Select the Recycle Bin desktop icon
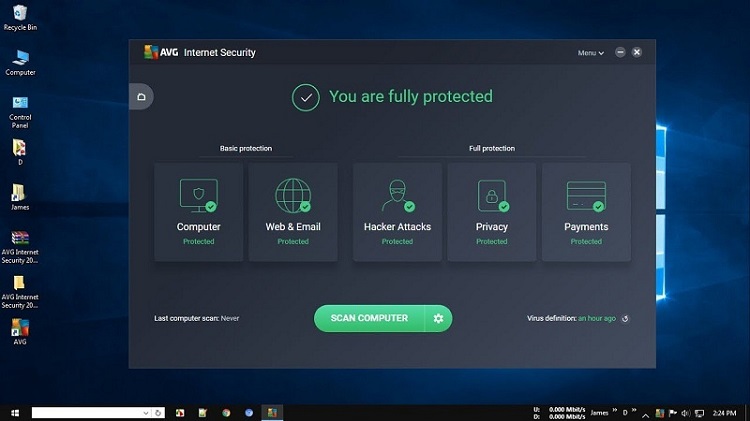 click(x=20, y=18)
